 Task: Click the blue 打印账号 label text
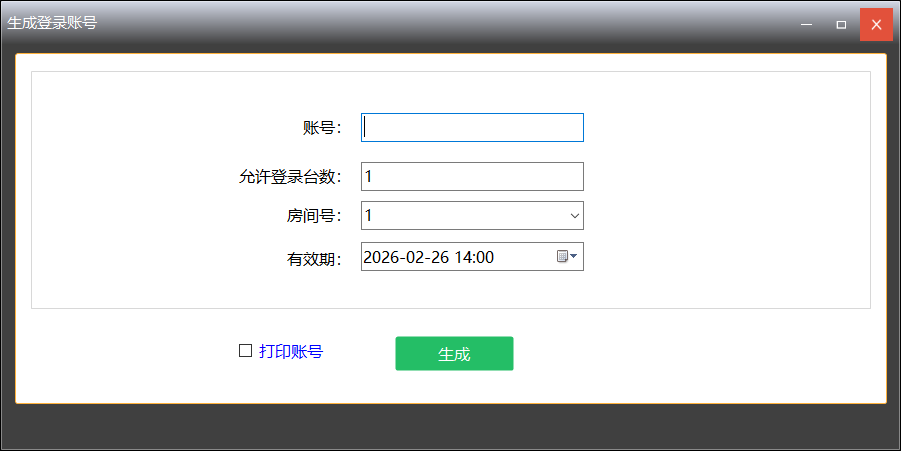(x=291, y=352)
